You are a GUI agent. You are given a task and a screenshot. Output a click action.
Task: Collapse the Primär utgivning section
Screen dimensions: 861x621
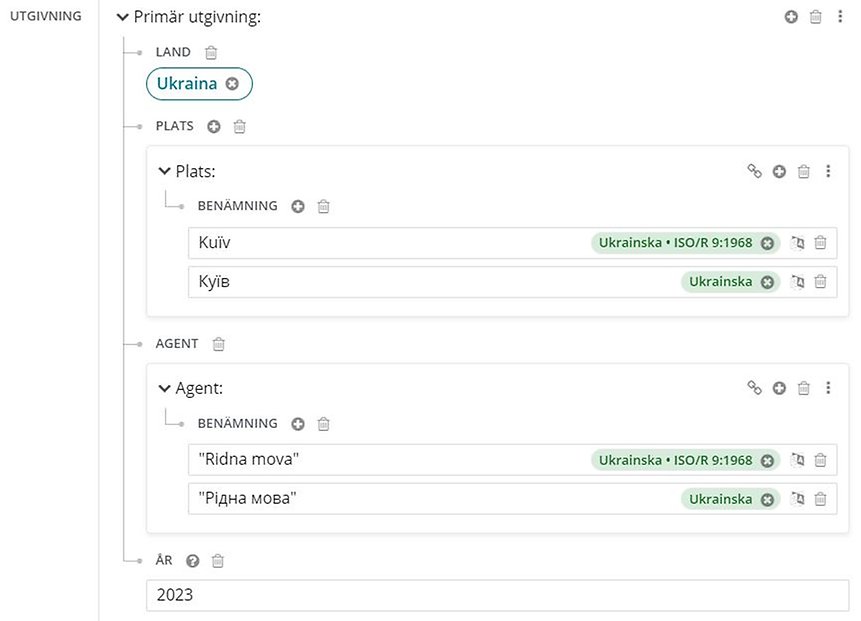tap(122, 16)
